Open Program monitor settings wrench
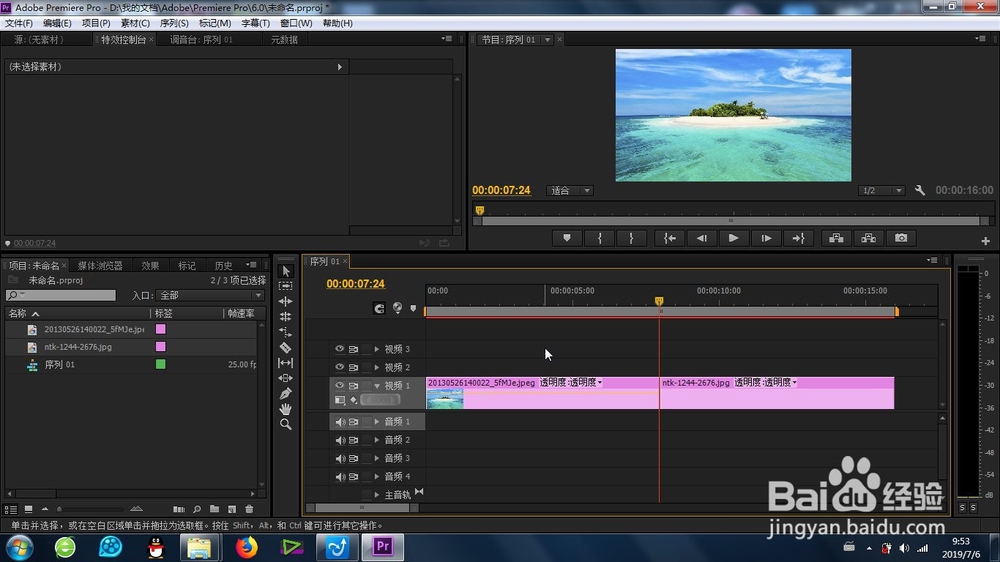1000x562 pixels. tap(920, 190)
